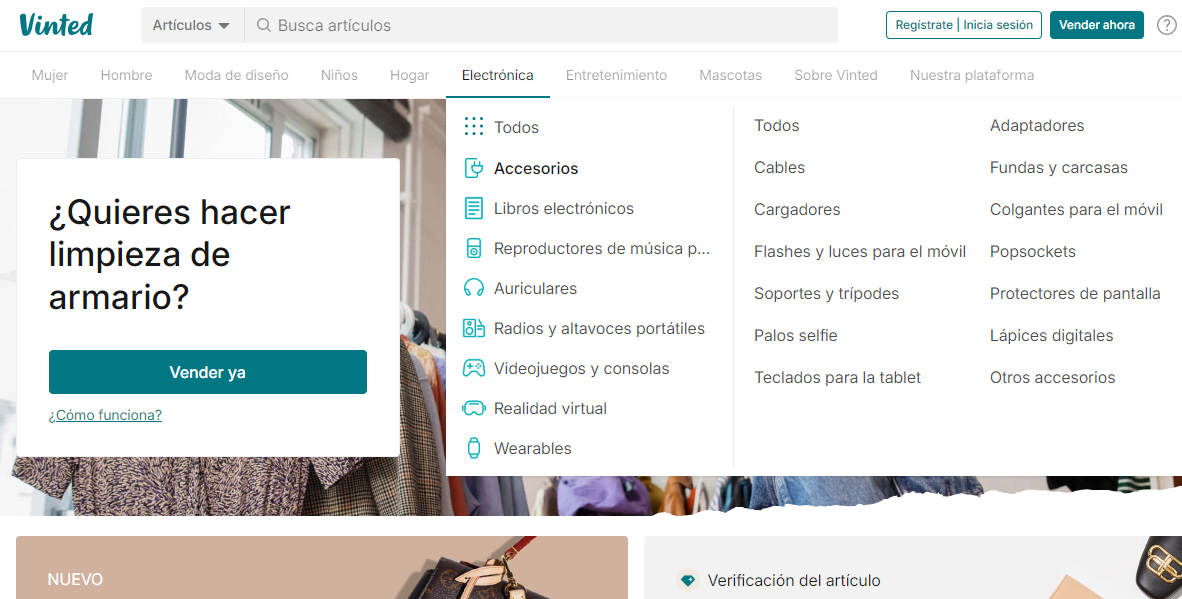Open the Entretenimiento menu
The height and width of the screenshot is (599, 1182).
pos(616,74)
